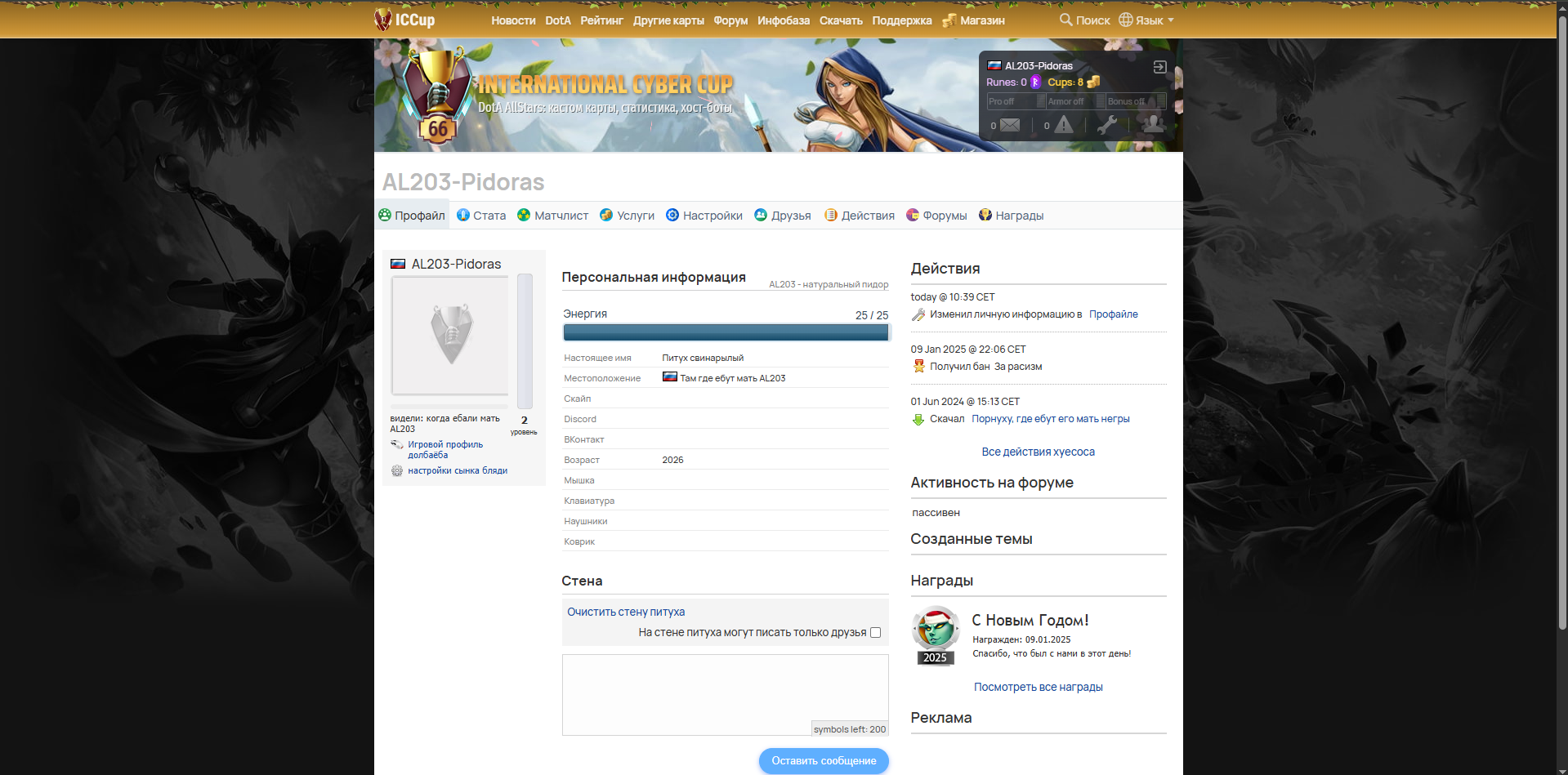Open the DotA menu item
Image resolution: width=1568 pixels, height=775 pixels.
pyautogui.click(x=558, y=20)
